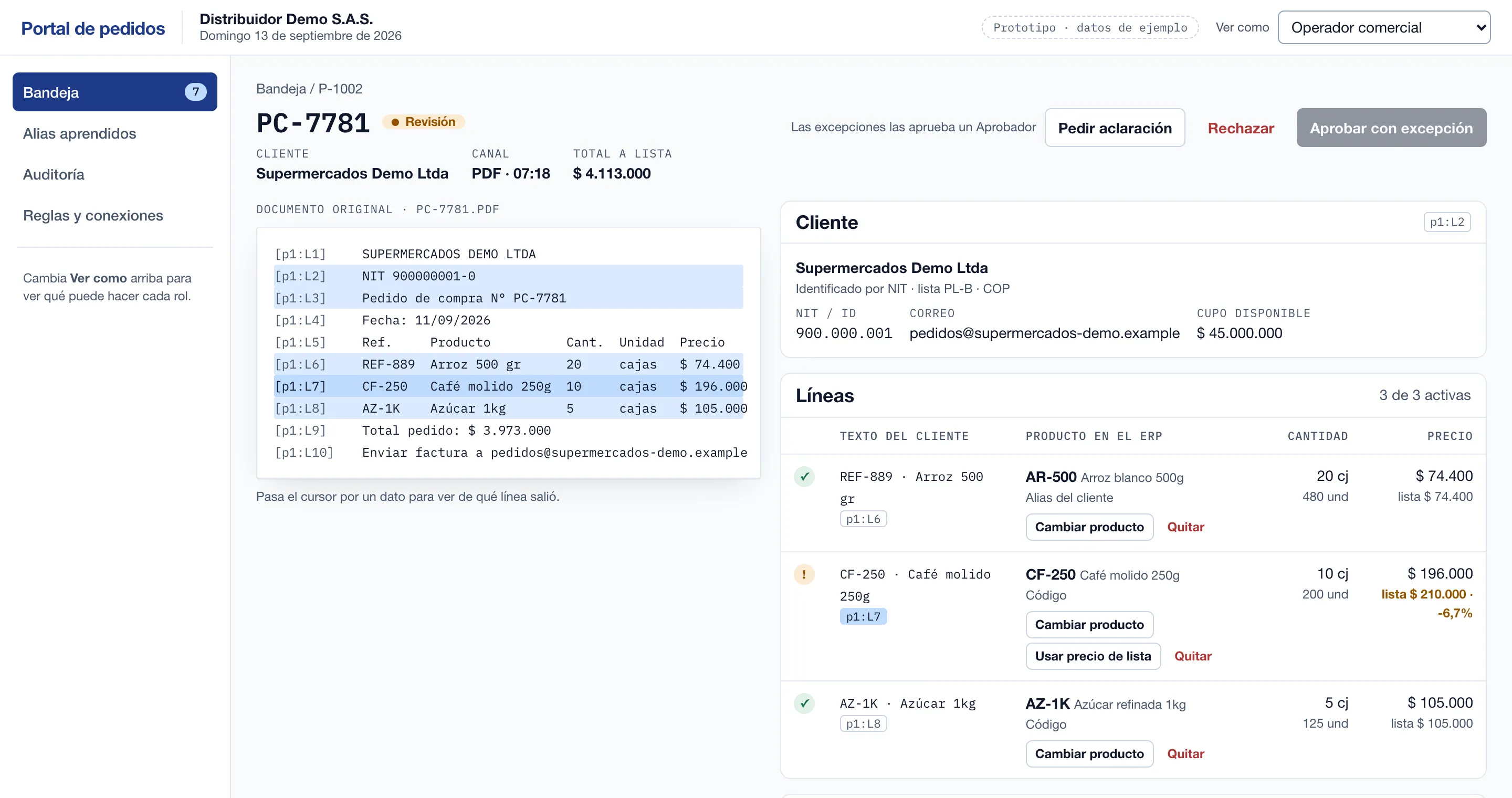Click Cambiar producto for AR-500 Arroz blanco
1512x798 pixels.
pyautogui.click(x=1089, y=527)
